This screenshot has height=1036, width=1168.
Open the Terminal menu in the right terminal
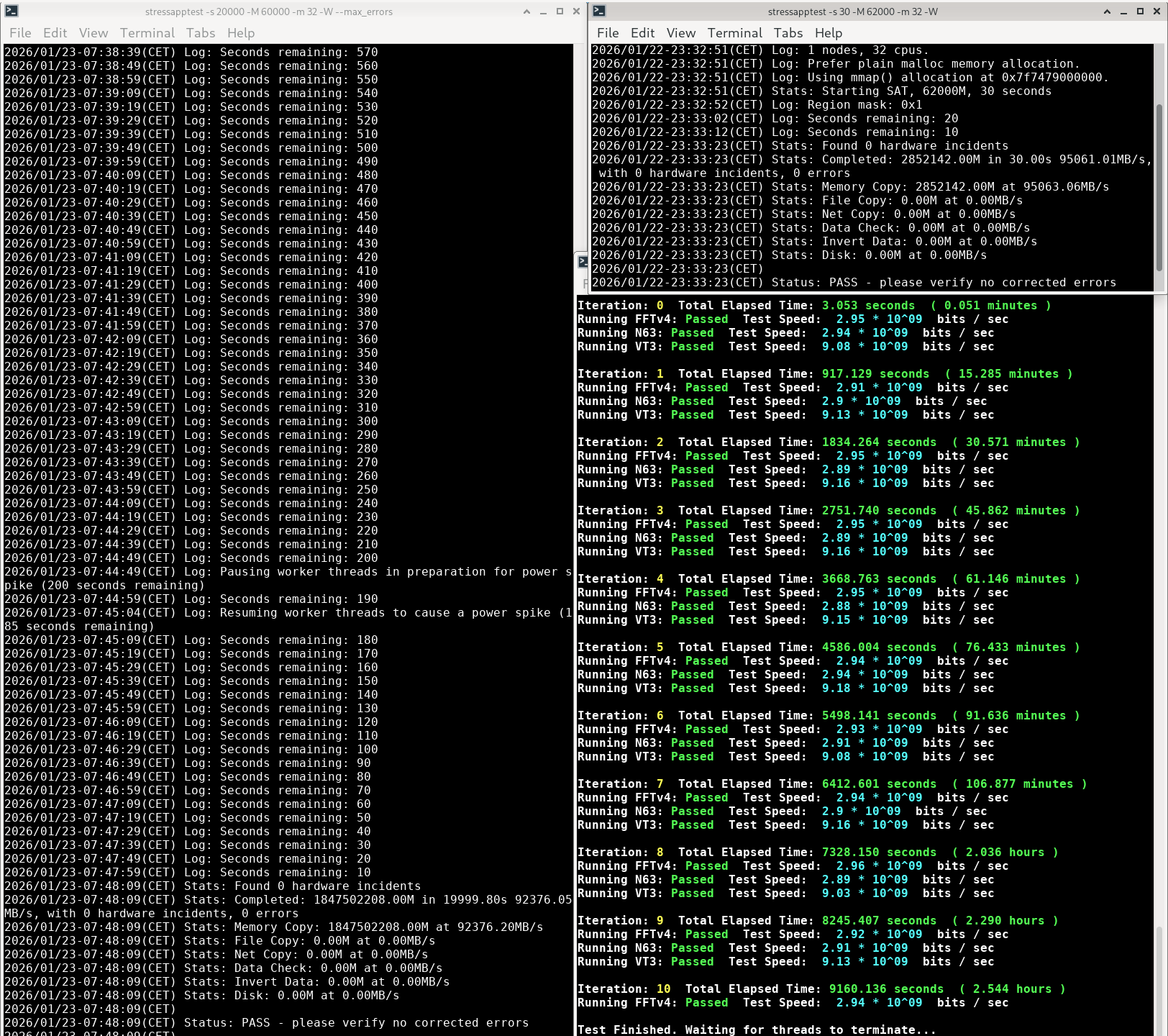point(734,33)
